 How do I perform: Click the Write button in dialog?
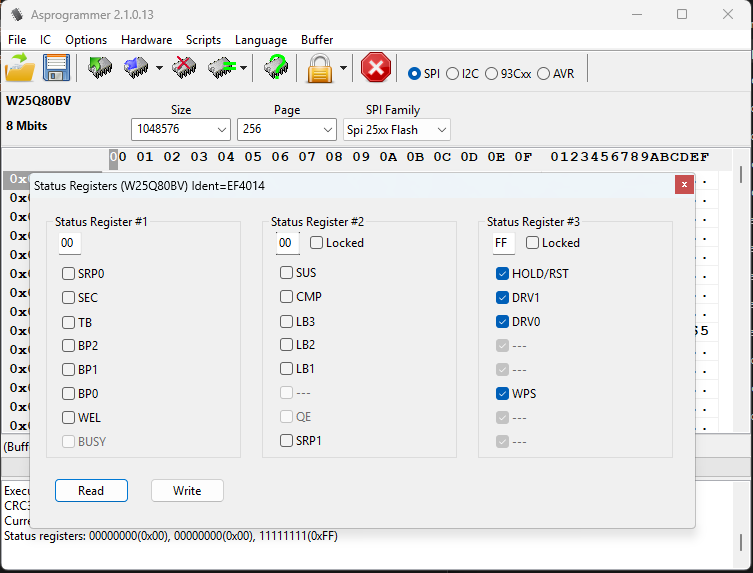click(187, 491)
